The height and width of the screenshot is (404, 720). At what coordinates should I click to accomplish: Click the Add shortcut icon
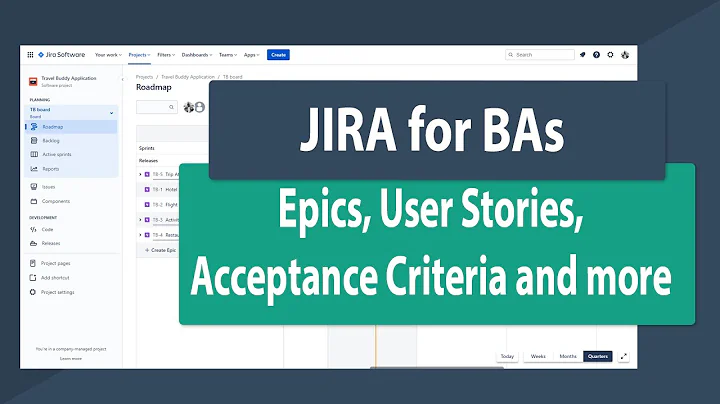tap(33, 278)
